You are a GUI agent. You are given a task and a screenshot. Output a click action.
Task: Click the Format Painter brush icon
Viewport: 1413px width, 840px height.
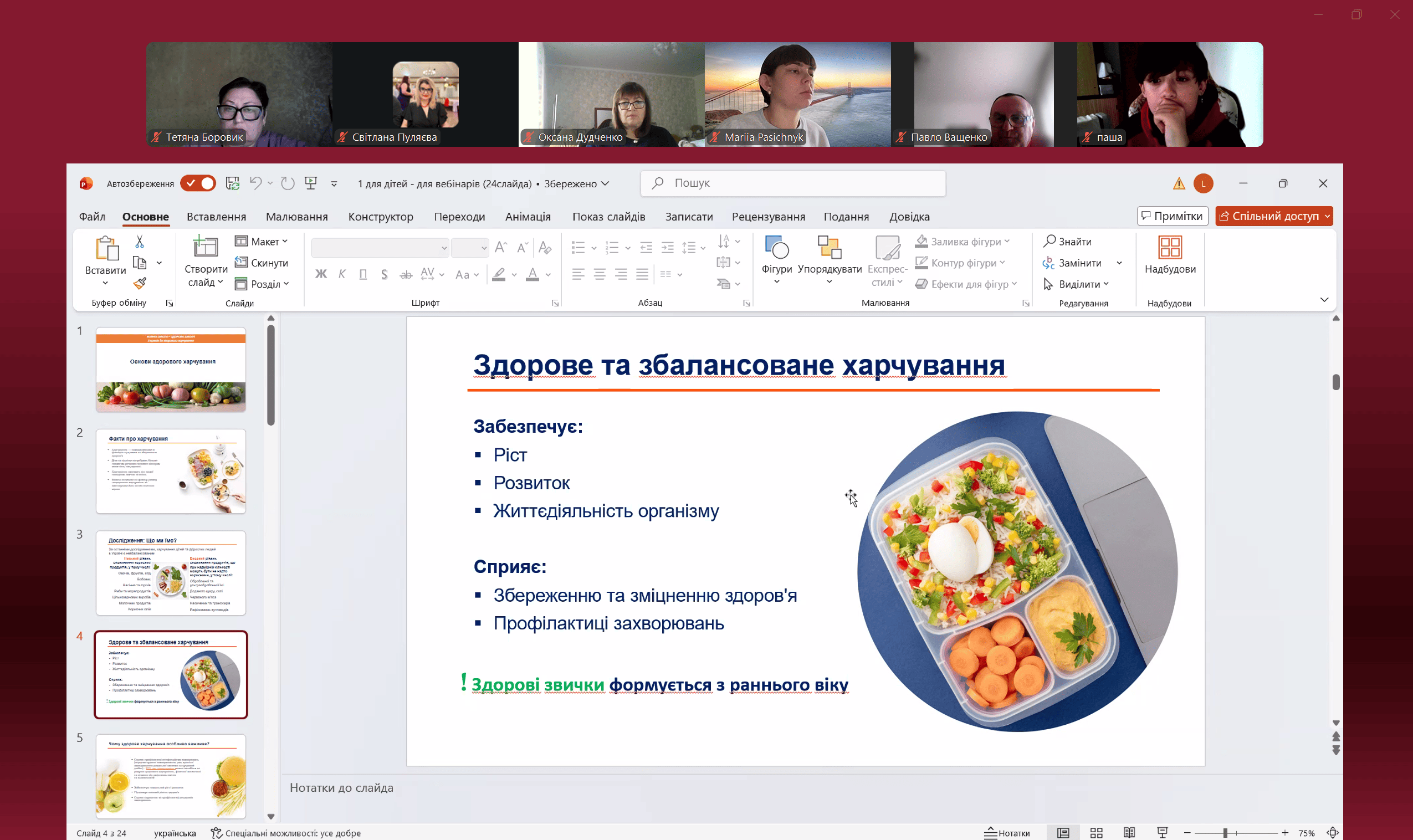point(140,284)
